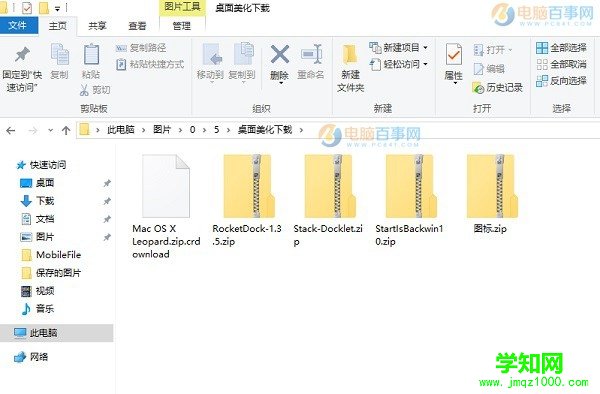Image resolution: width=600 pixels, height=394 pixels.
Task: Click 此电脑 in the address bar
Action: [x=121, y=130]
